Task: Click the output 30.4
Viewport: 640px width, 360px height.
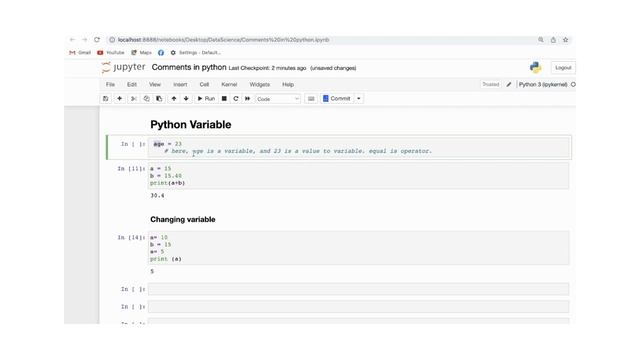Action: tap(157, 196)
